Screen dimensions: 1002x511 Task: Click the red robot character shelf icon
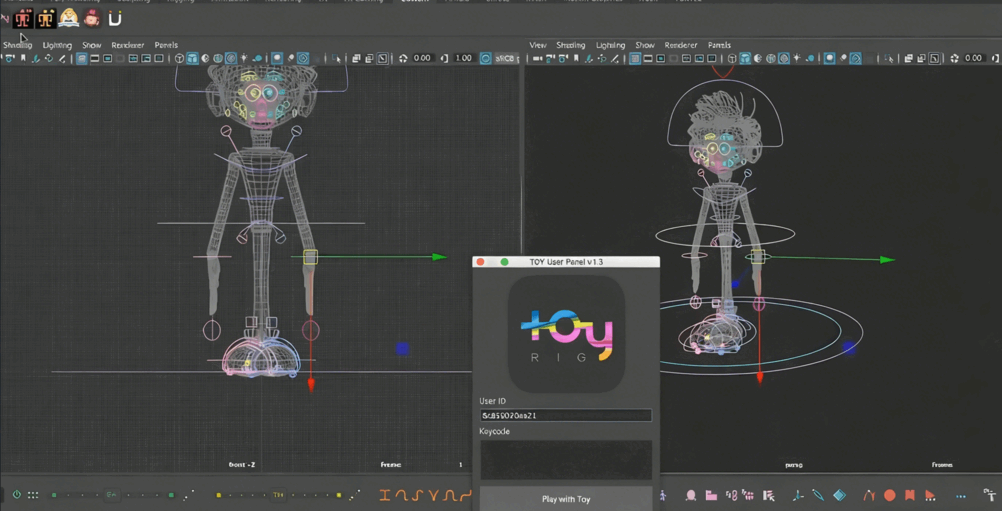(23, 19)
